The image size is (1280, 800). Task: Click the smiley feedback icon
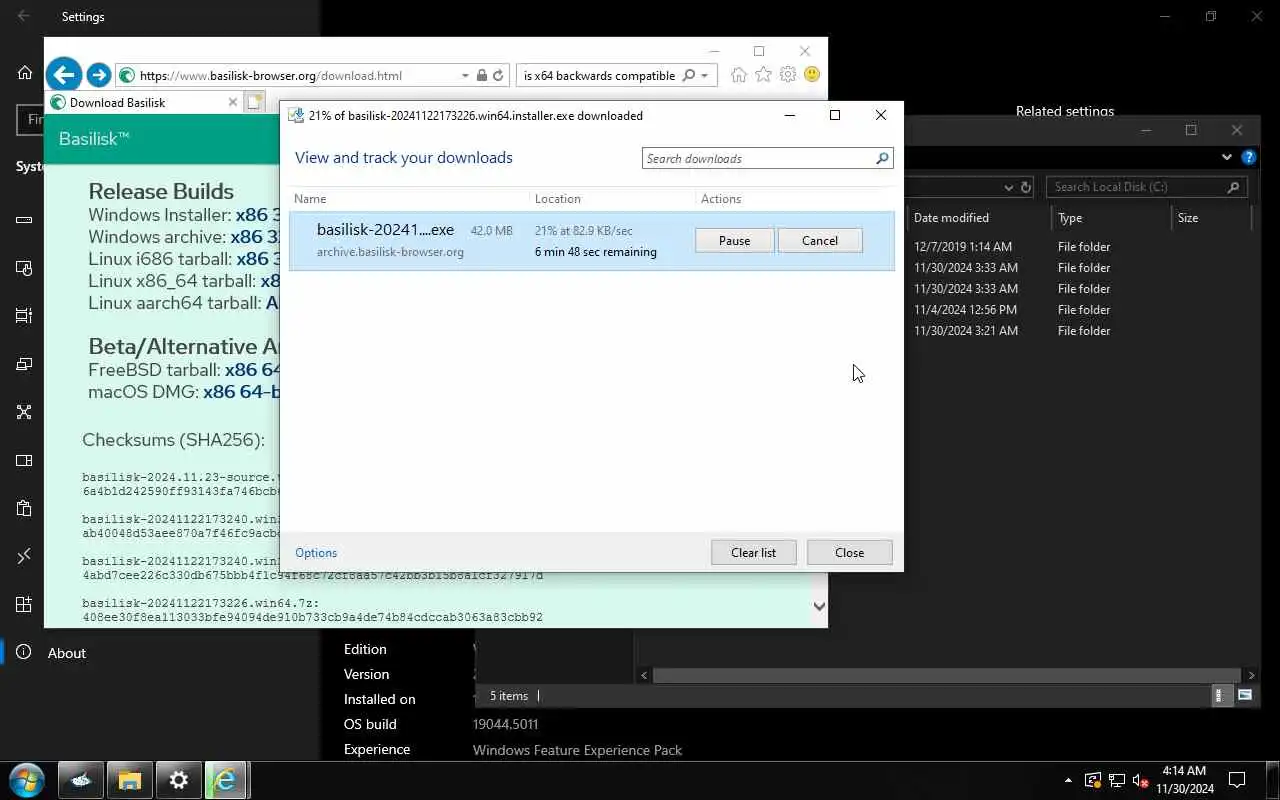(x=812, y=75)
